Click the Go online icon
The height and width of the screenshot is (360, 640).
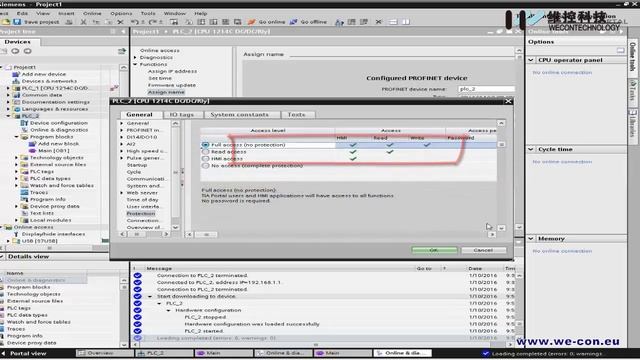[252, 22]
